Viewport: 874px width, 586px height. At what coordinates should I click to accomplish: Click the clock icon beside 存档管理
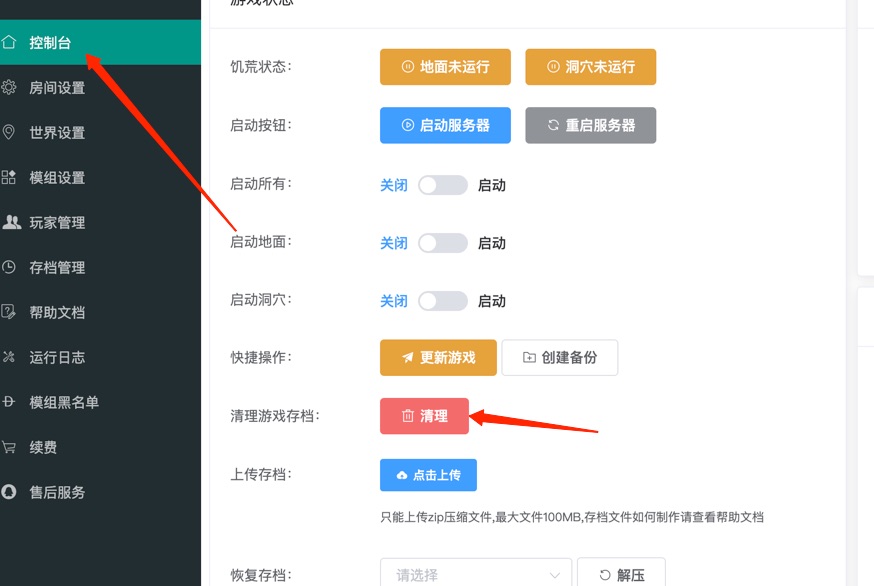point(9,267)
